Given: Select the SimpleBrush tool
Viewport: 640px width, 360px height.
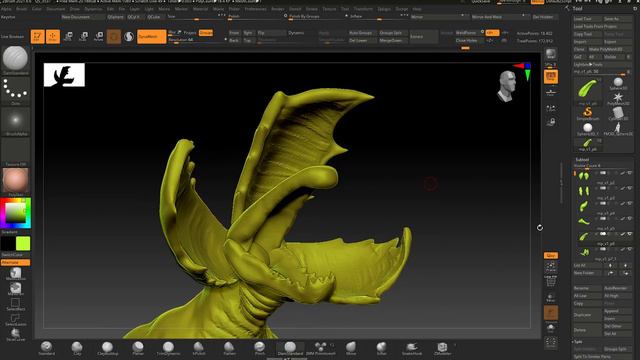Looking at the screenshot, I should (588, 113).
